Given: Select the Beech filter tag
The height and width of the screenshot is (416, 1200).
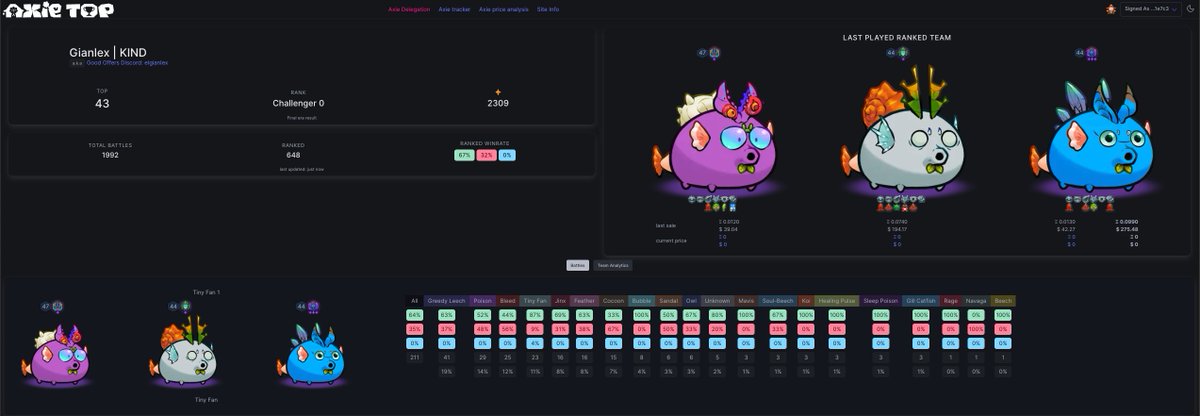Looking at the screenshot, I should tap(1003, 300).
